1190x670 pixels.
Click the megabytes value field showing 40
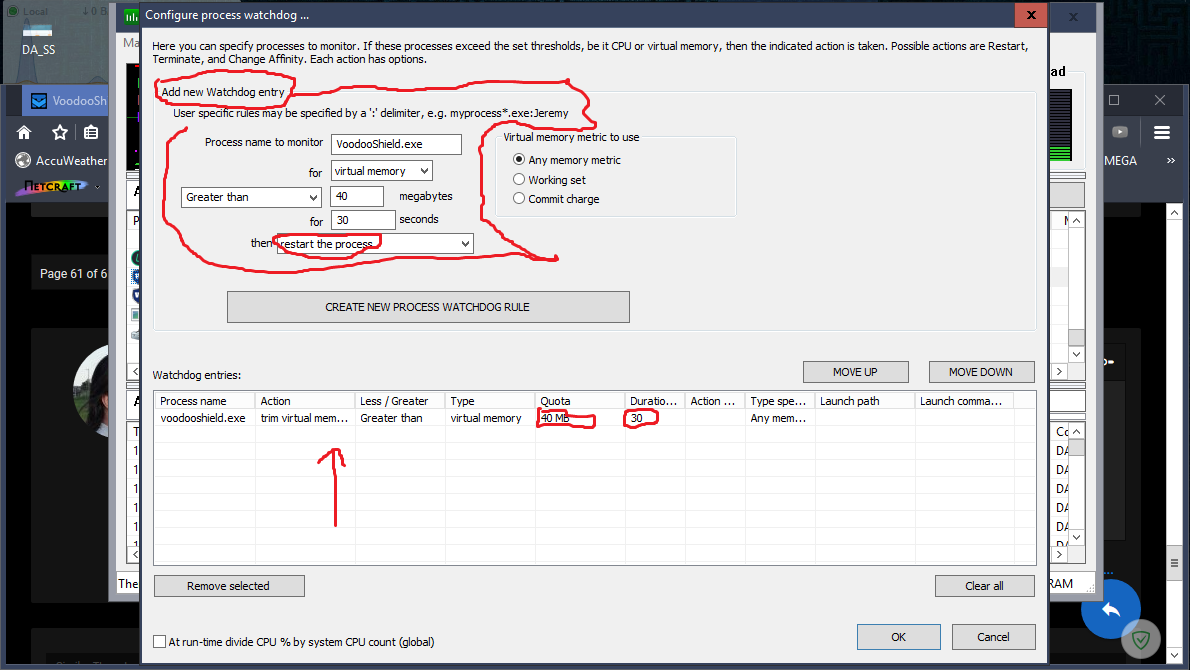pos(357,197)
